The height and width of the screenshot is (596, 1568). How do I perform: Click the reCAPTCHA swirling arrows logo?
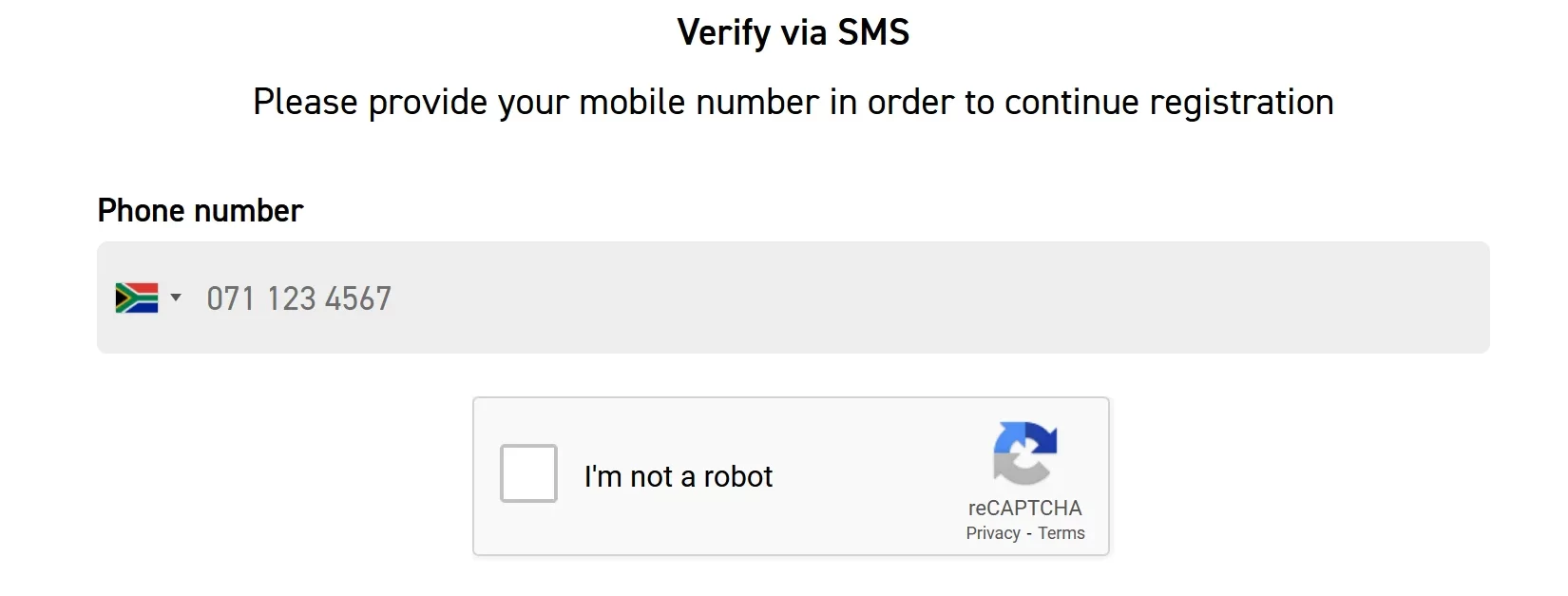1024,453
